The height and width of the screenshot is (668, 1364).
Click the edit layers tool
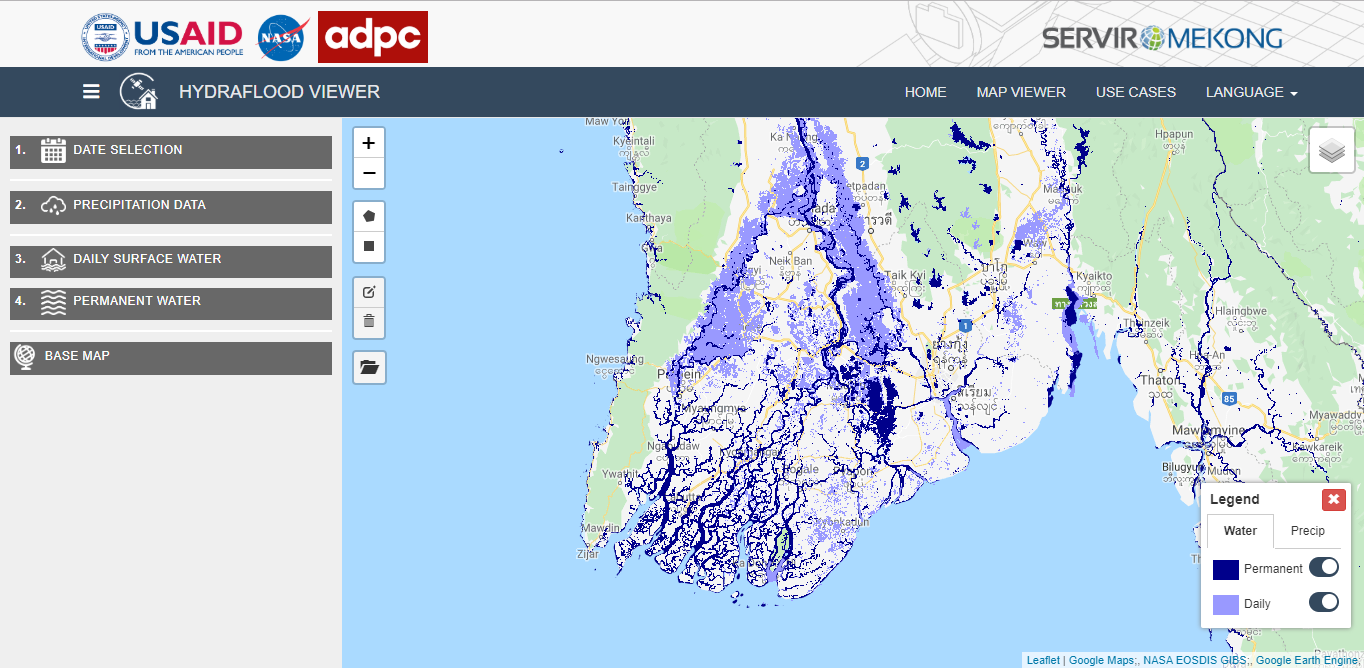click(x=369, y=292)
